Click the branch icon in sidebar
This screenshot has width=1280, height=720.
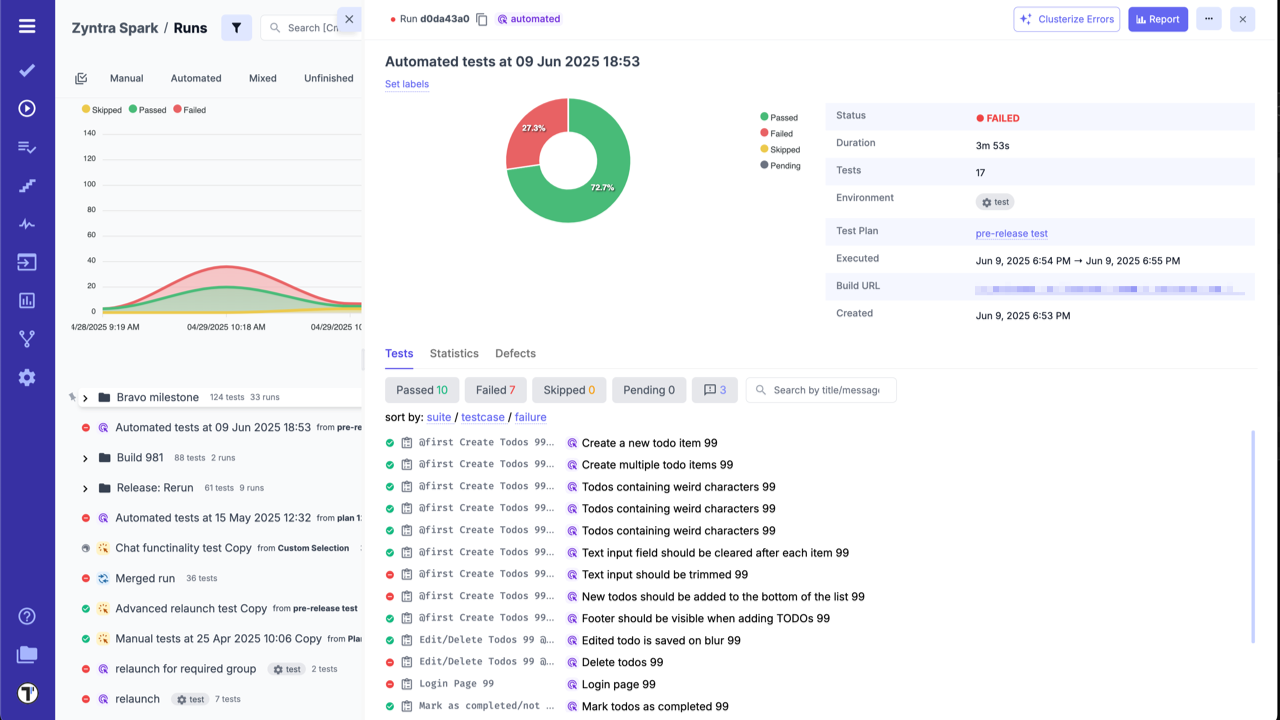[x=27, y=339]
